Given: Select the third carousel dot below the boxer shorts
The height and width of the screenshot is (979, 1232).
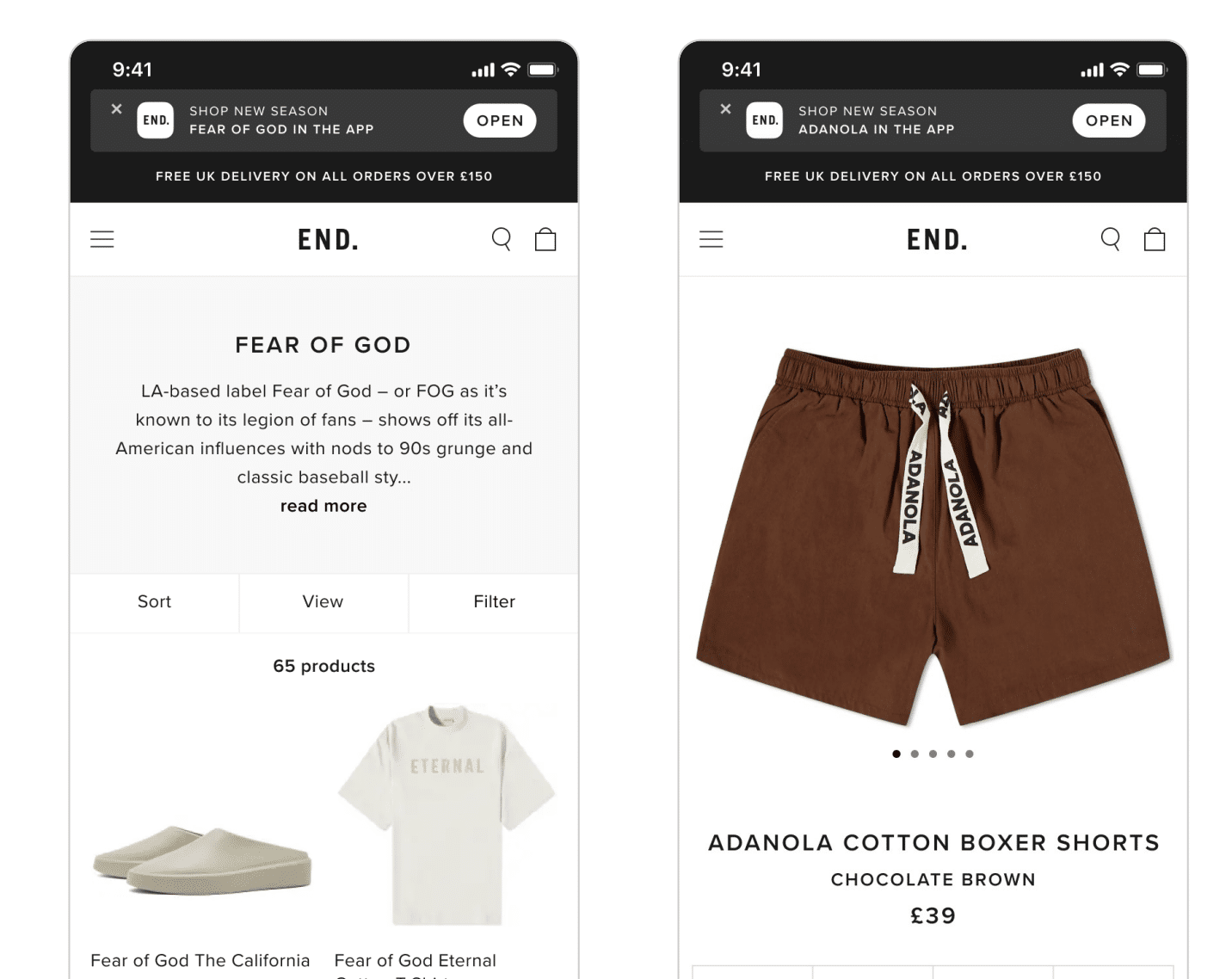Looking at the screenshot, I should pyautogui.click(x=933, y=753).
